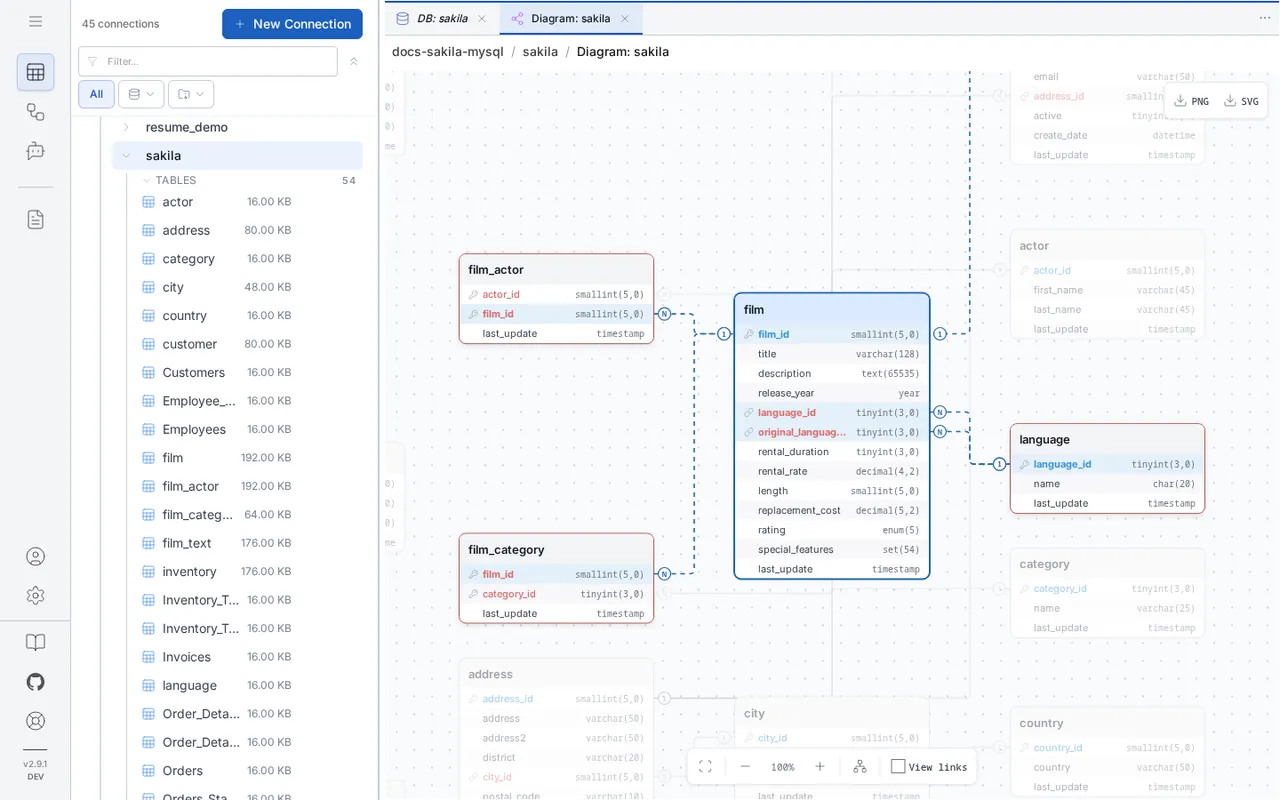This screenshot has height=800, width=1280.
Task: Click the lifebuoy support icon
Action: pos(35,721)
